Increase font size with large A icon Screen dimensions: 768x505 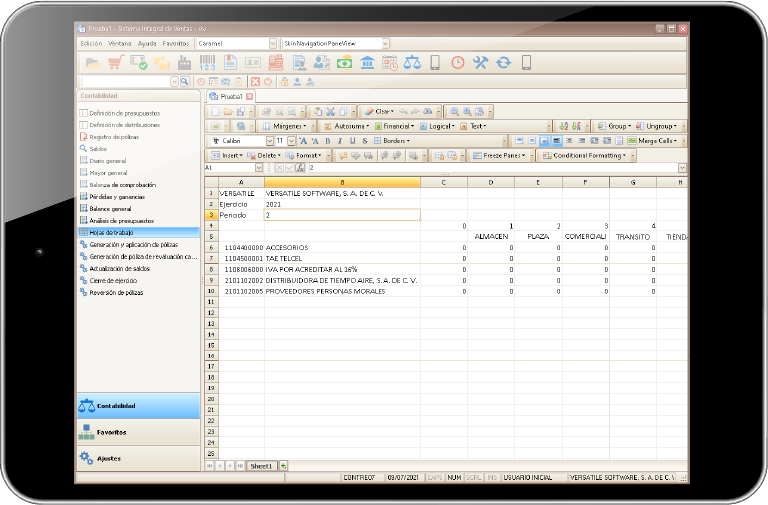click(303, 141)
